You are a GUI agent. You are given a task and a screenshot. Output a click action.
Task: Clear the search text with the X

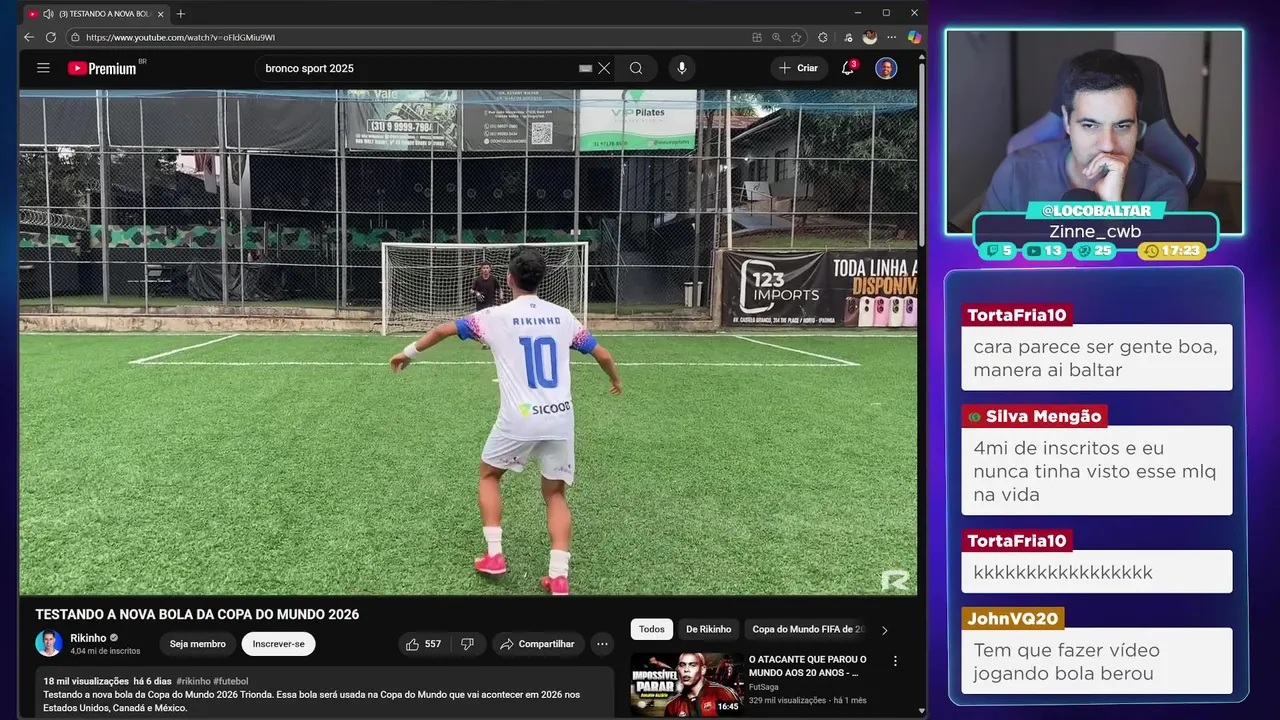click(x=604, y=68)
